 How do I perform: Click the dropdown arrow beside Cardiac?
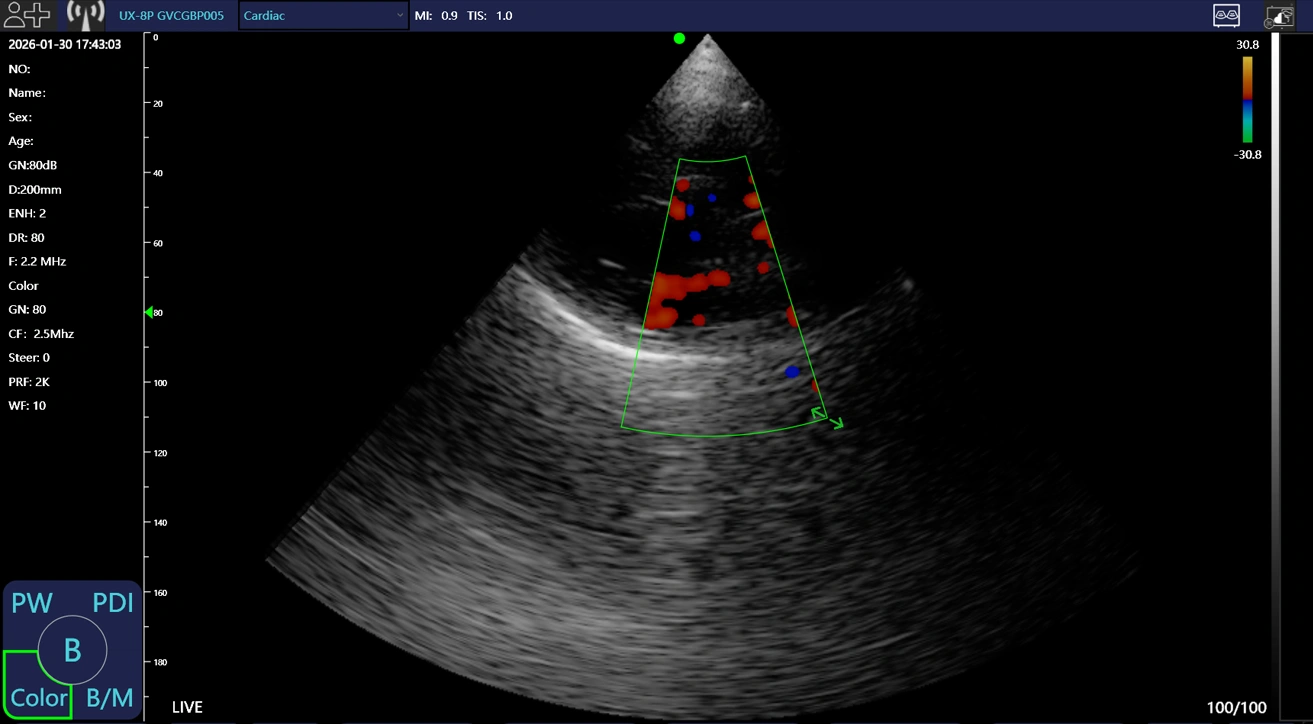pyautogui.click(x=400, y=16)
